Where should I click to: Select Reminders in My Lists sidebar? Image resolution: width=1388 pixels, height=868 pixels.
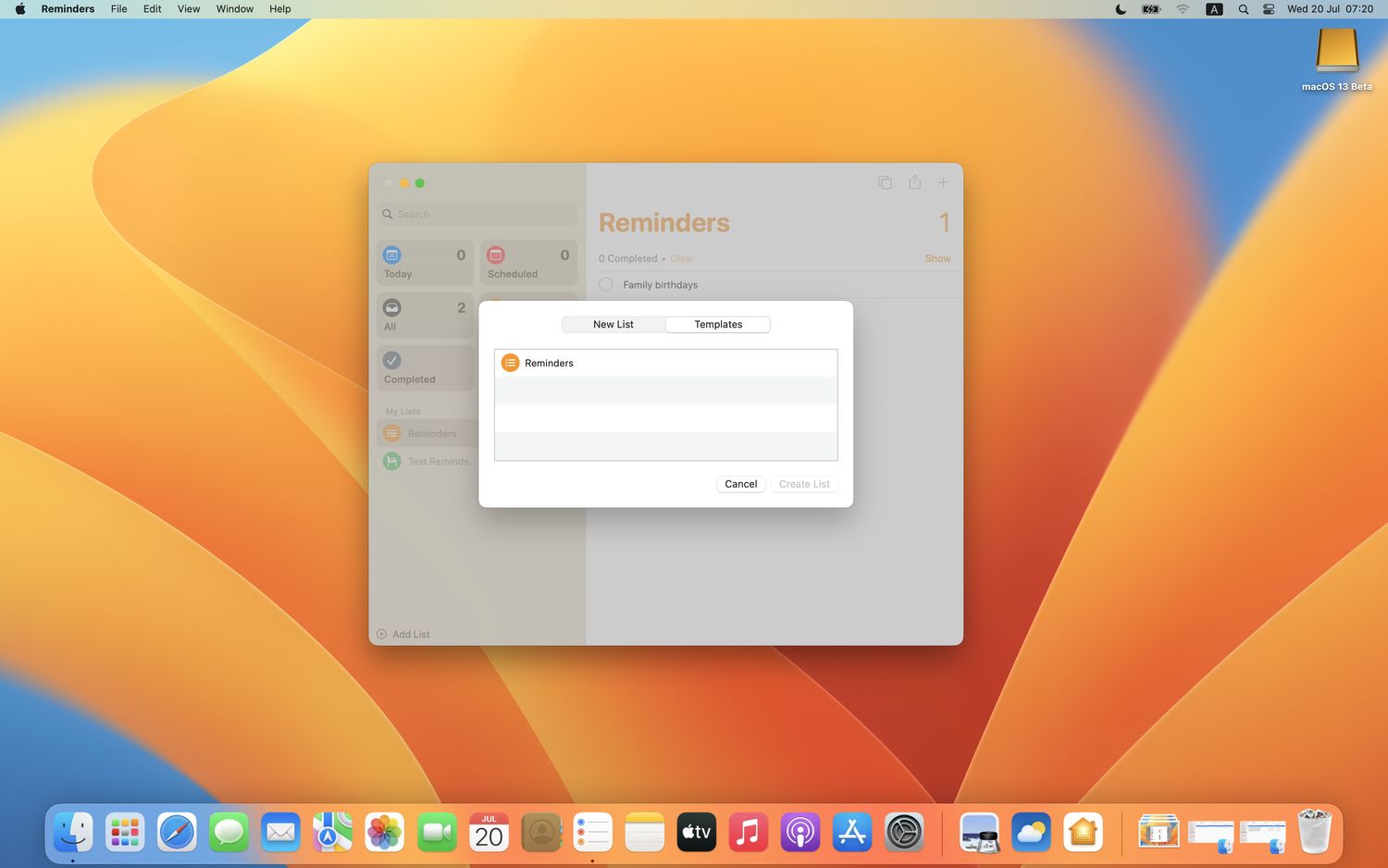click(427, 433)
